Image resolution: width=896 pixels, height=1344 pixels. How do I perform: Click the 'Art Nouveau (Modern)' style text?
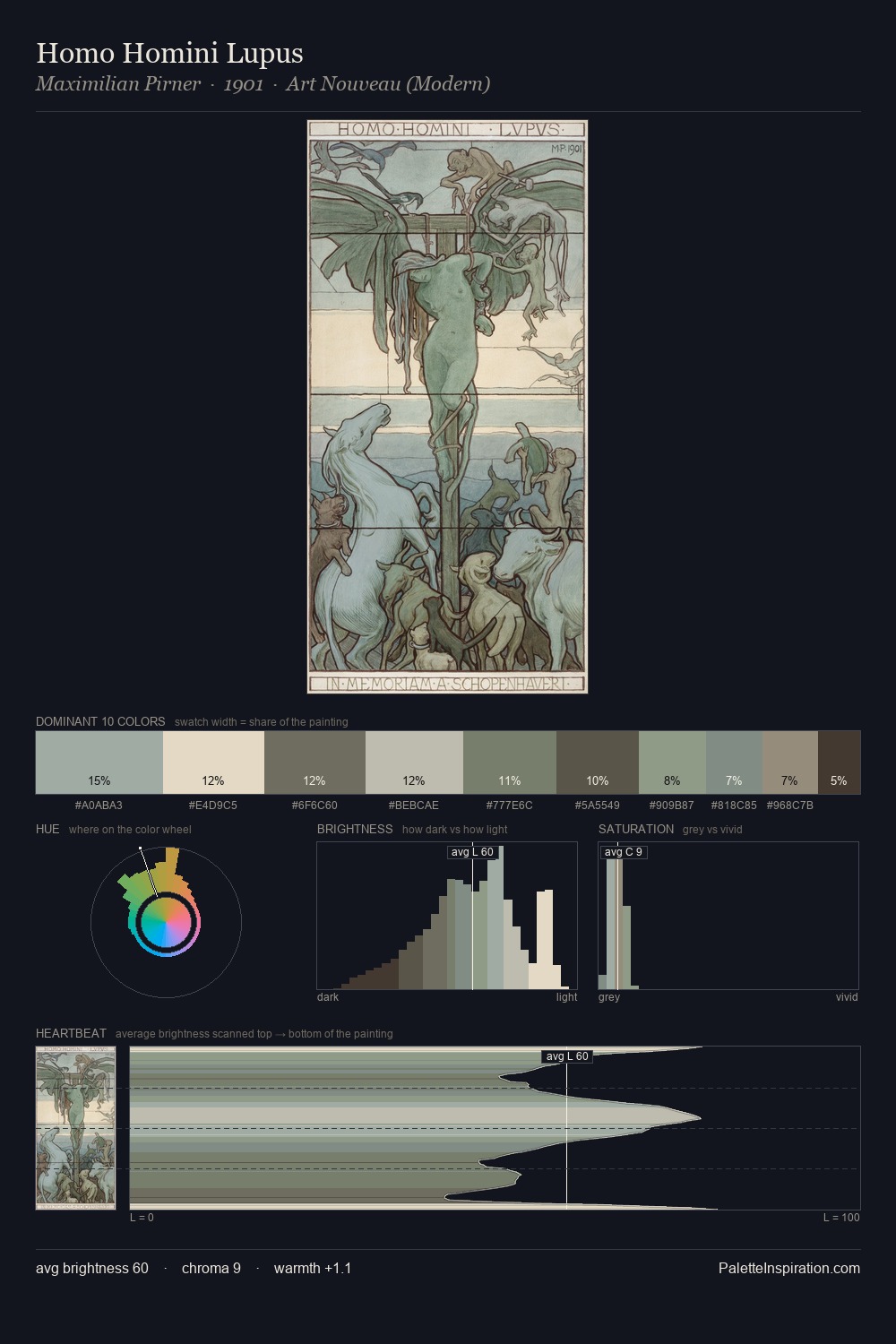click(388, 84)
